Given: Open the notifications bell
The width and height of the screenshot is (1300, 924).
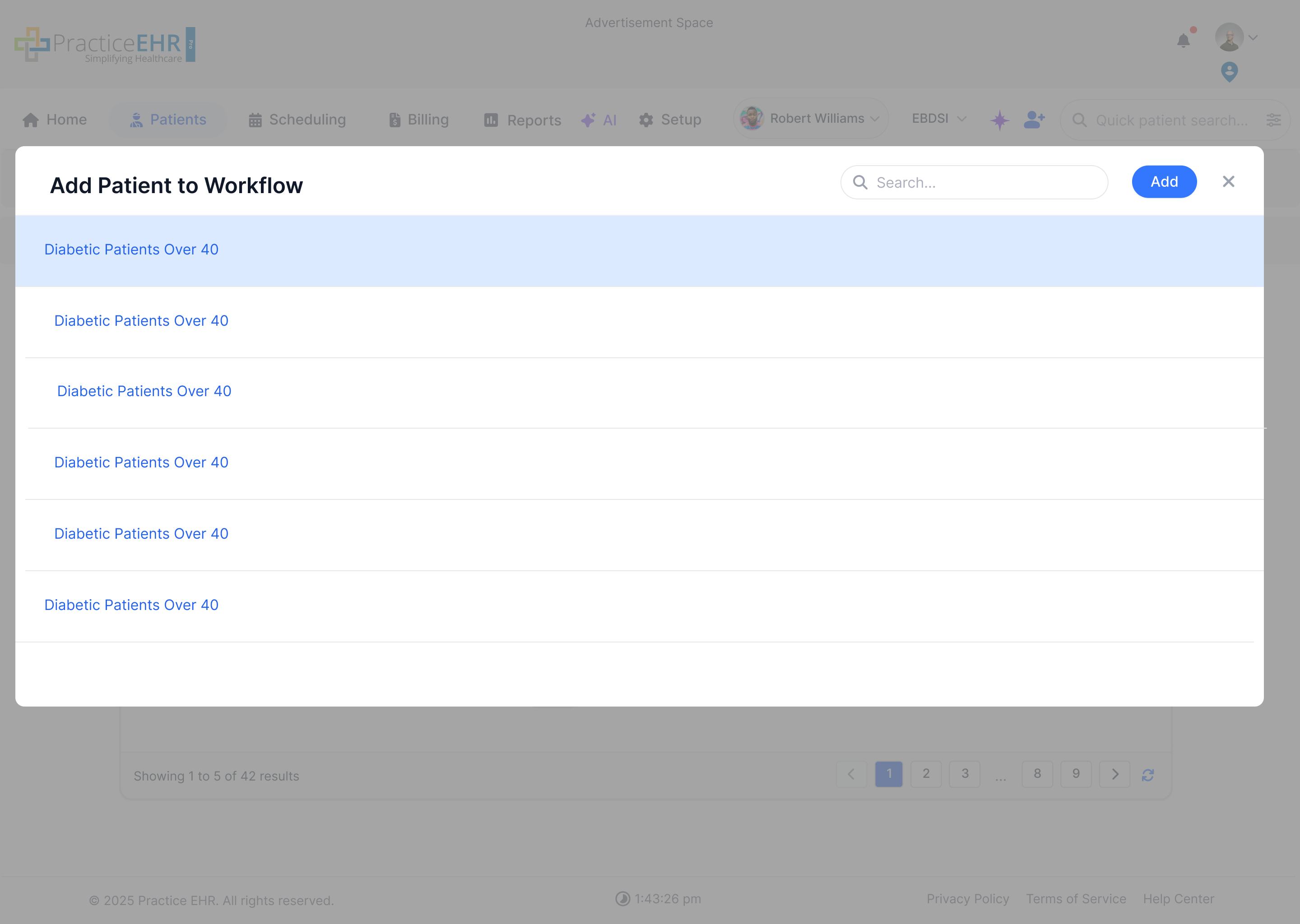Looking at the screenshot, I should (x=1183, y=40).
